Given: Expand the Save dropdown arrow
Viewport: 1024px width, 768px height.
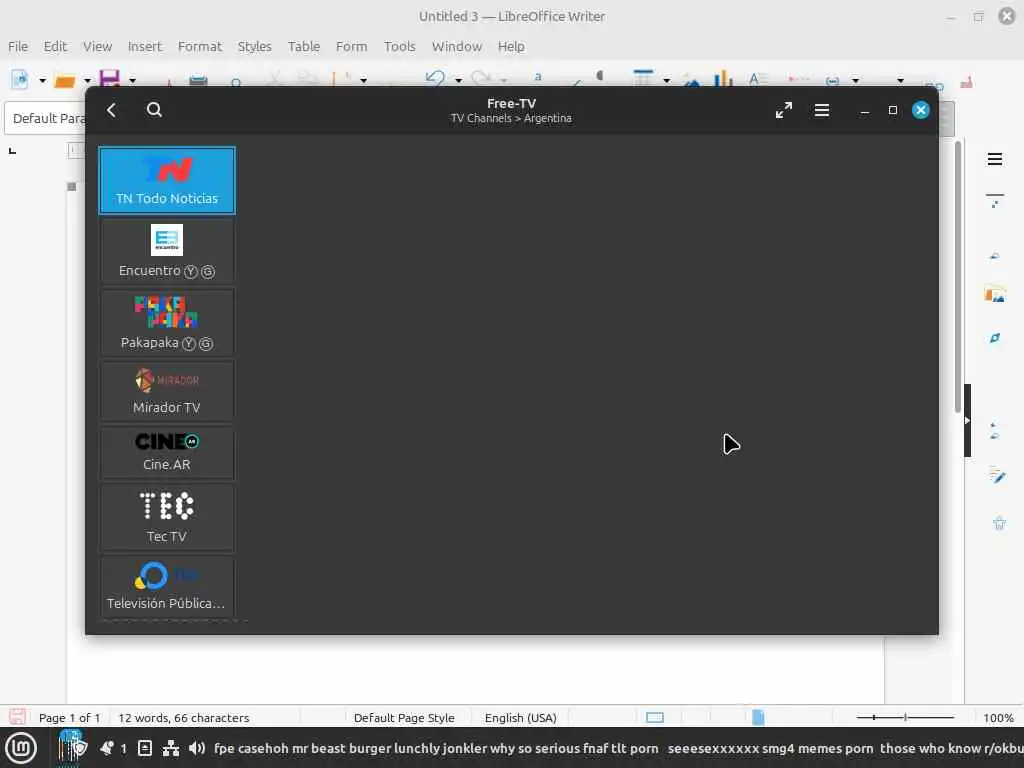Looking at the screenshot, I should tap(133, 80).
